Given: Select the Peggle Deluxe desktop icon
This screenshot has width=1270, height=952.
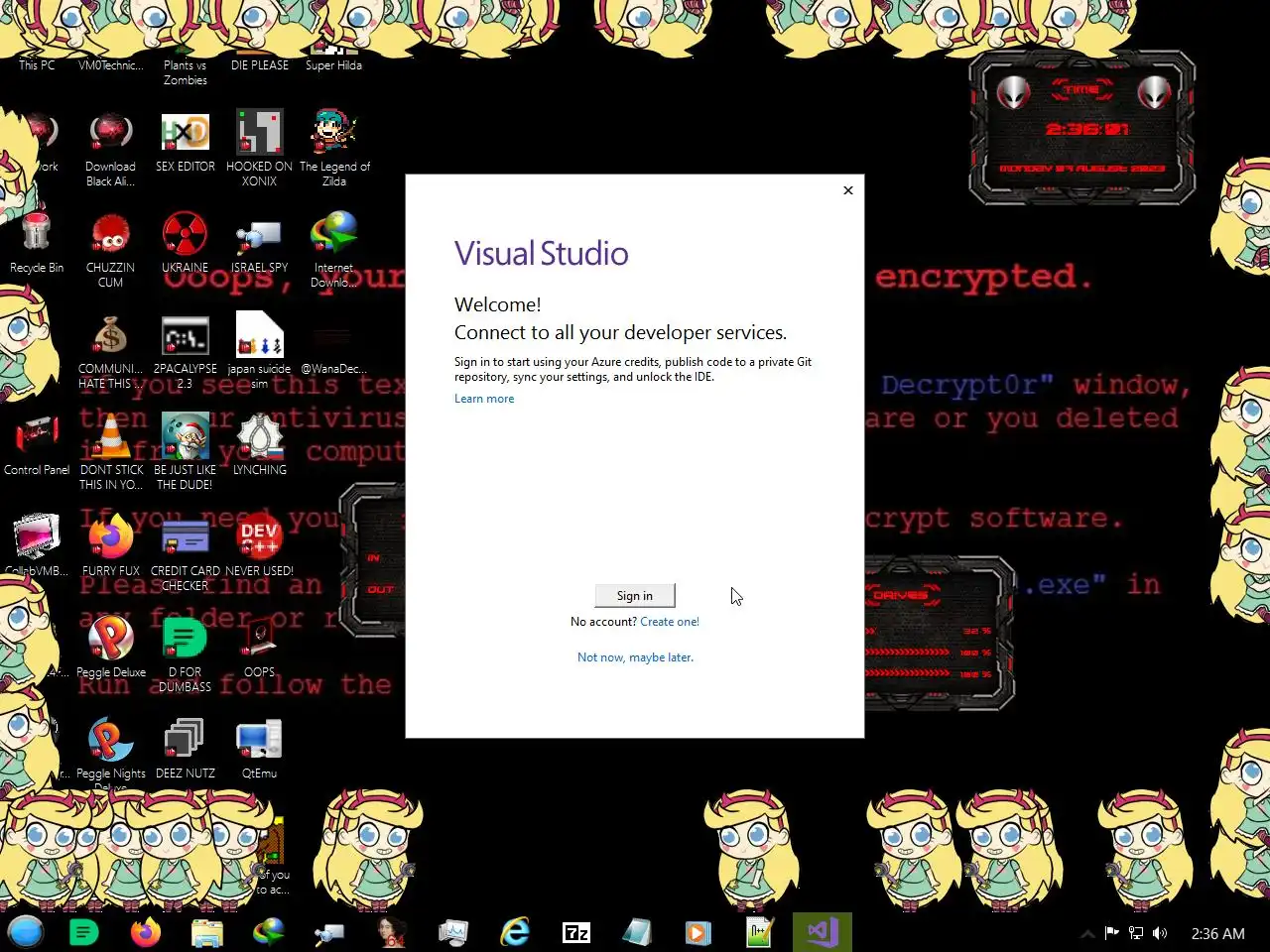Looking at the screenshot, I should click(111, 648).
